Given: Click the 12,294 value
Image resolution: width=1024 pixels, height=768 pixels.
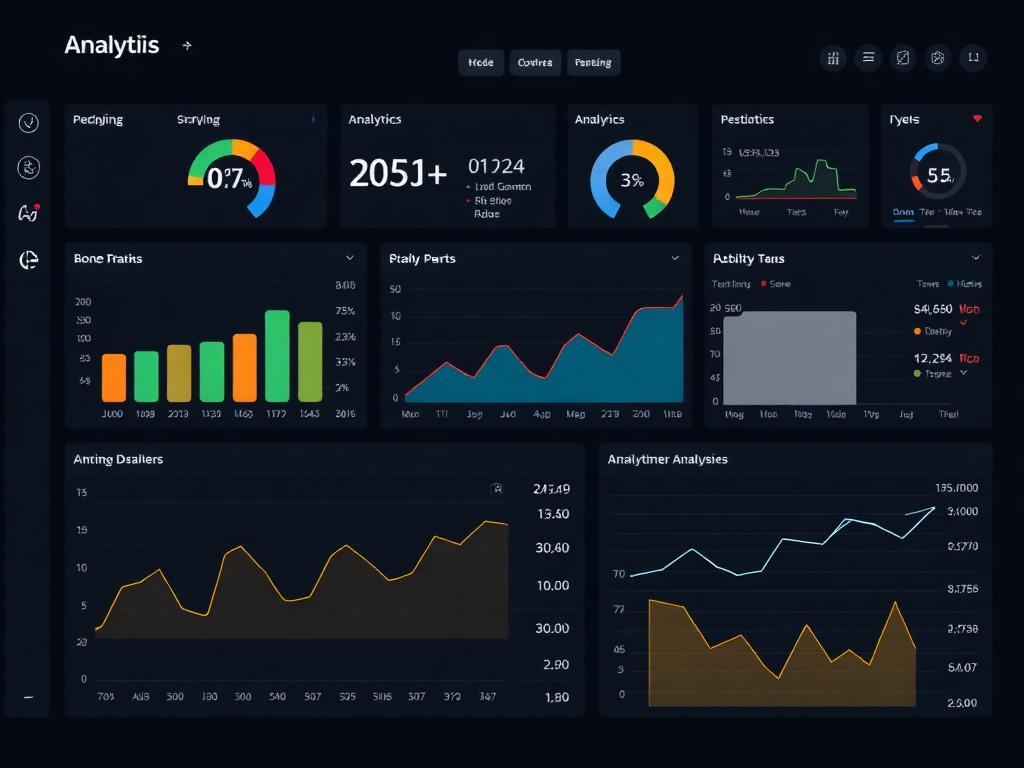Looking at the screenshot, I should pos(933,358).
